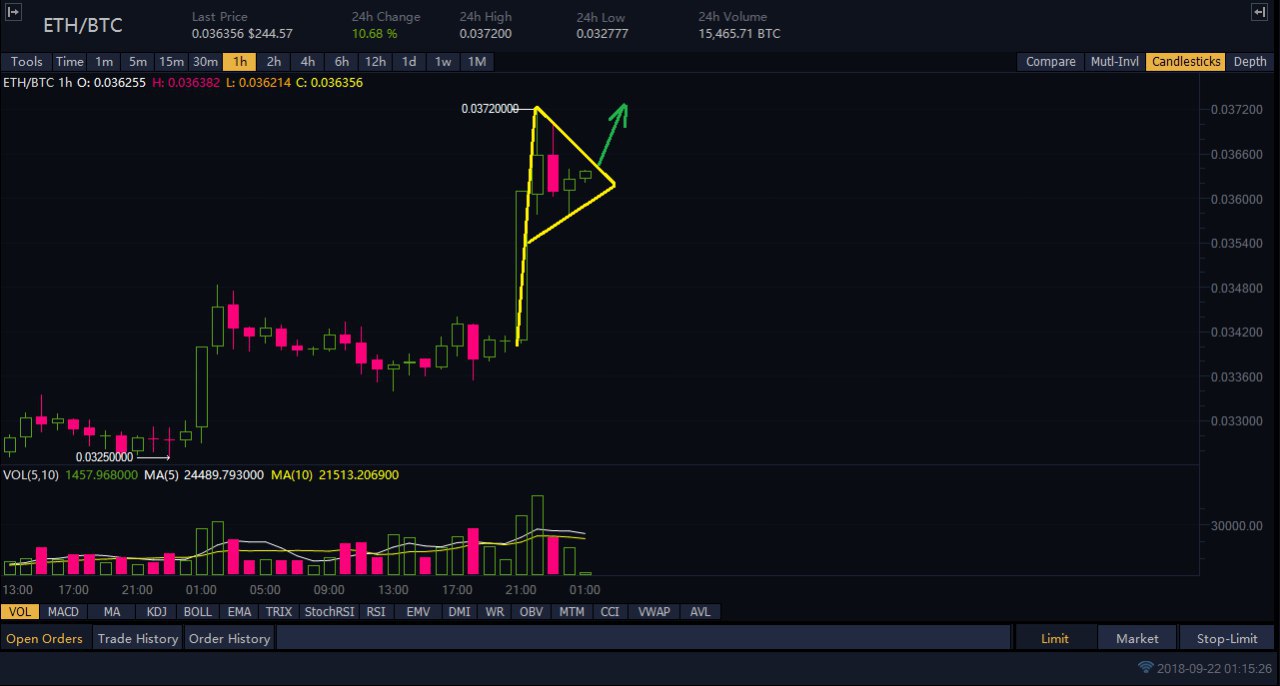The height and width of the screenshot is (686, 1280).
Task: Show the MACD indicator
Action: 63,611
